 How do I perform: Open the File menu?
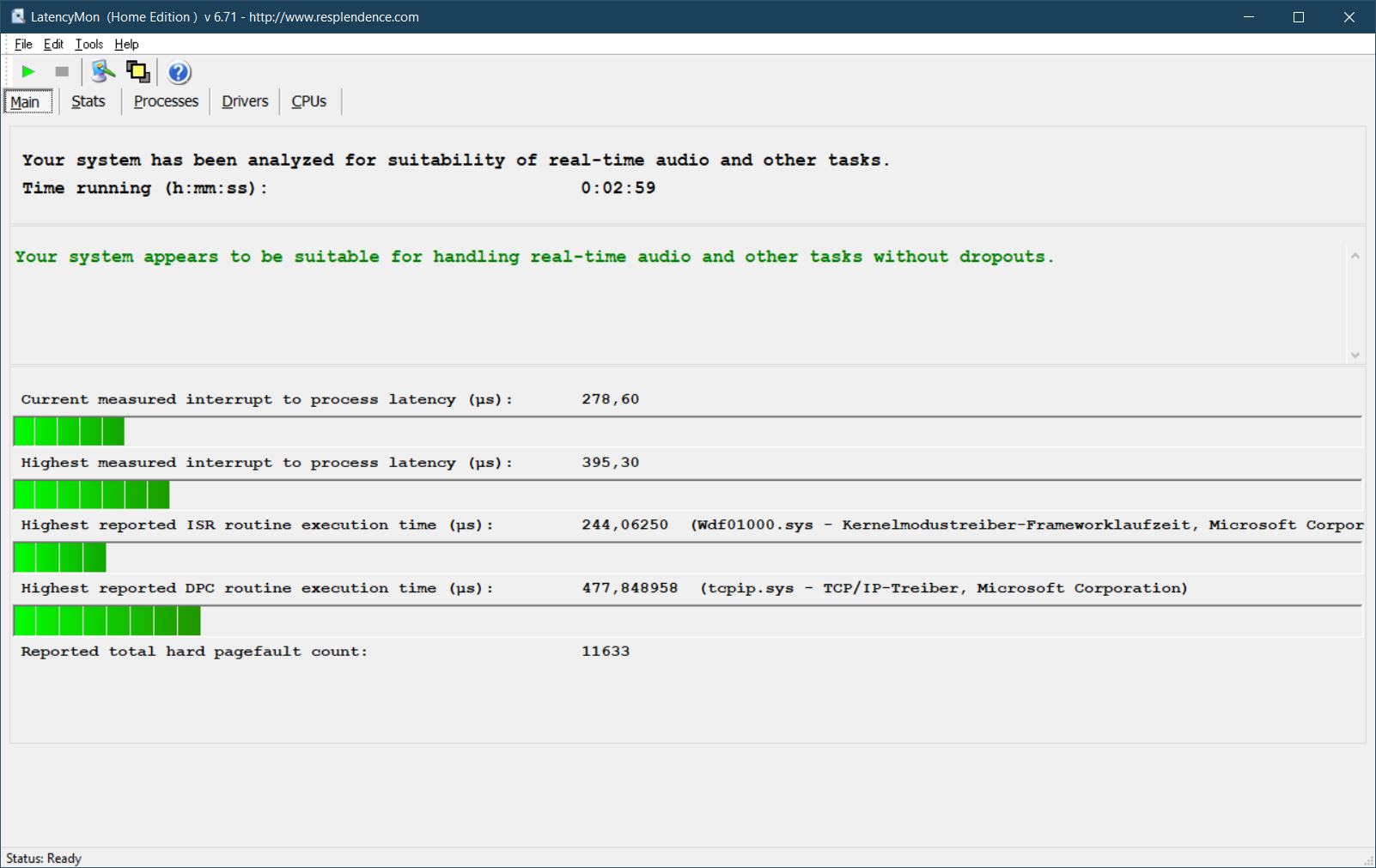tap(23, 45)
